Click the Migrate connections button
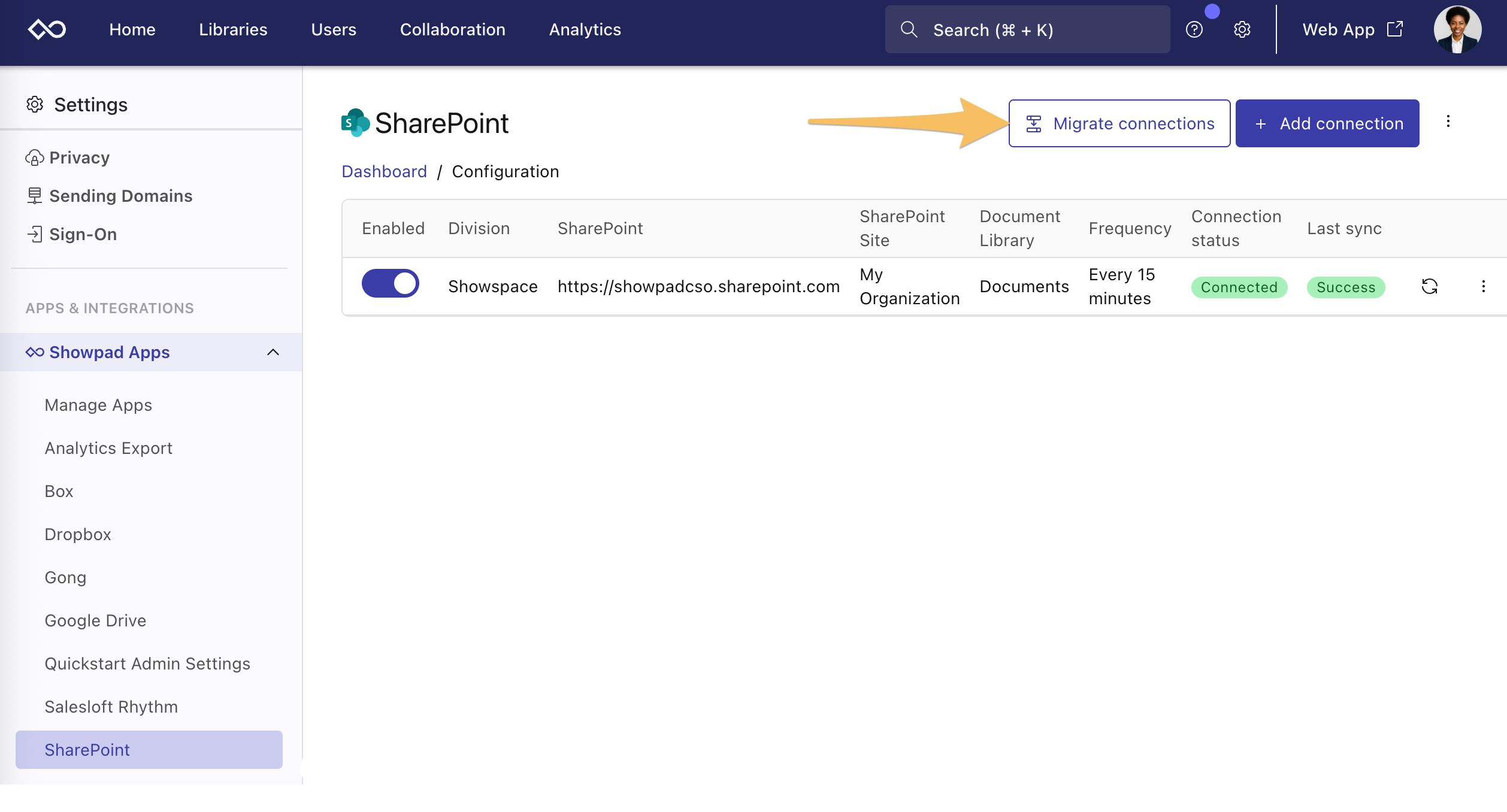The width and height of the screenshot is (1507, 812). (x=1119, y=123)
